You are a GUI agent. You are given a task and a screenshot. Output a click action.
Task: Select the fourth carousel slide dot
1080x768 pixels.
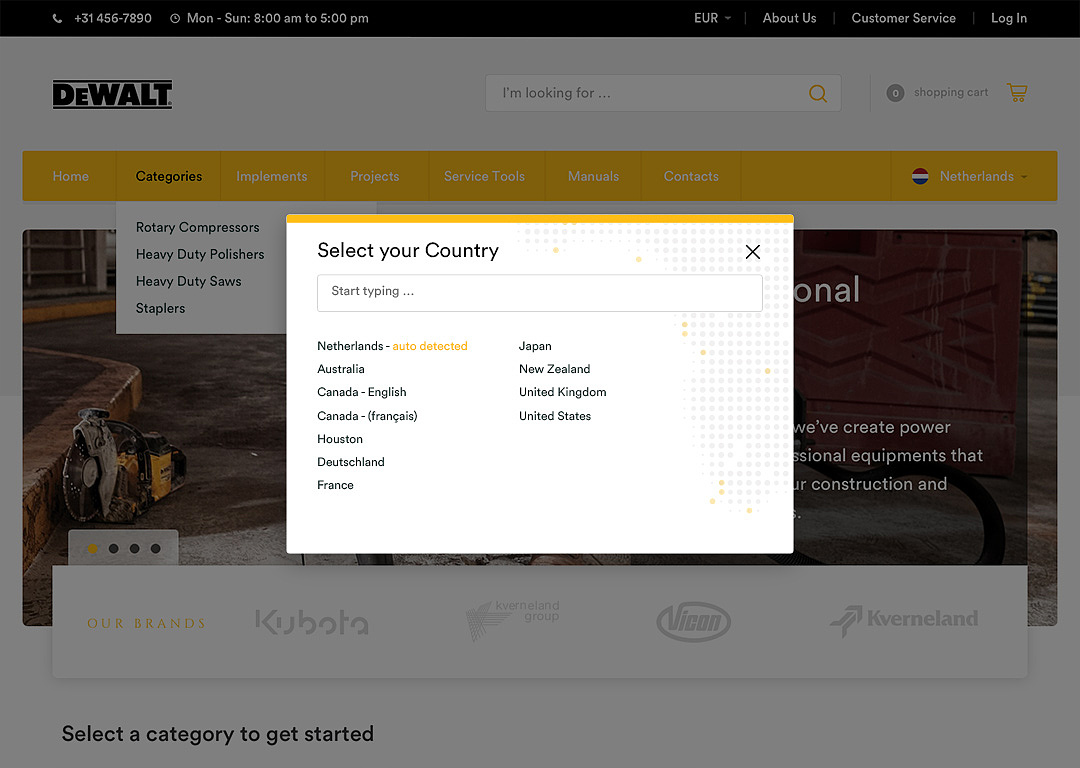[156, 549]
